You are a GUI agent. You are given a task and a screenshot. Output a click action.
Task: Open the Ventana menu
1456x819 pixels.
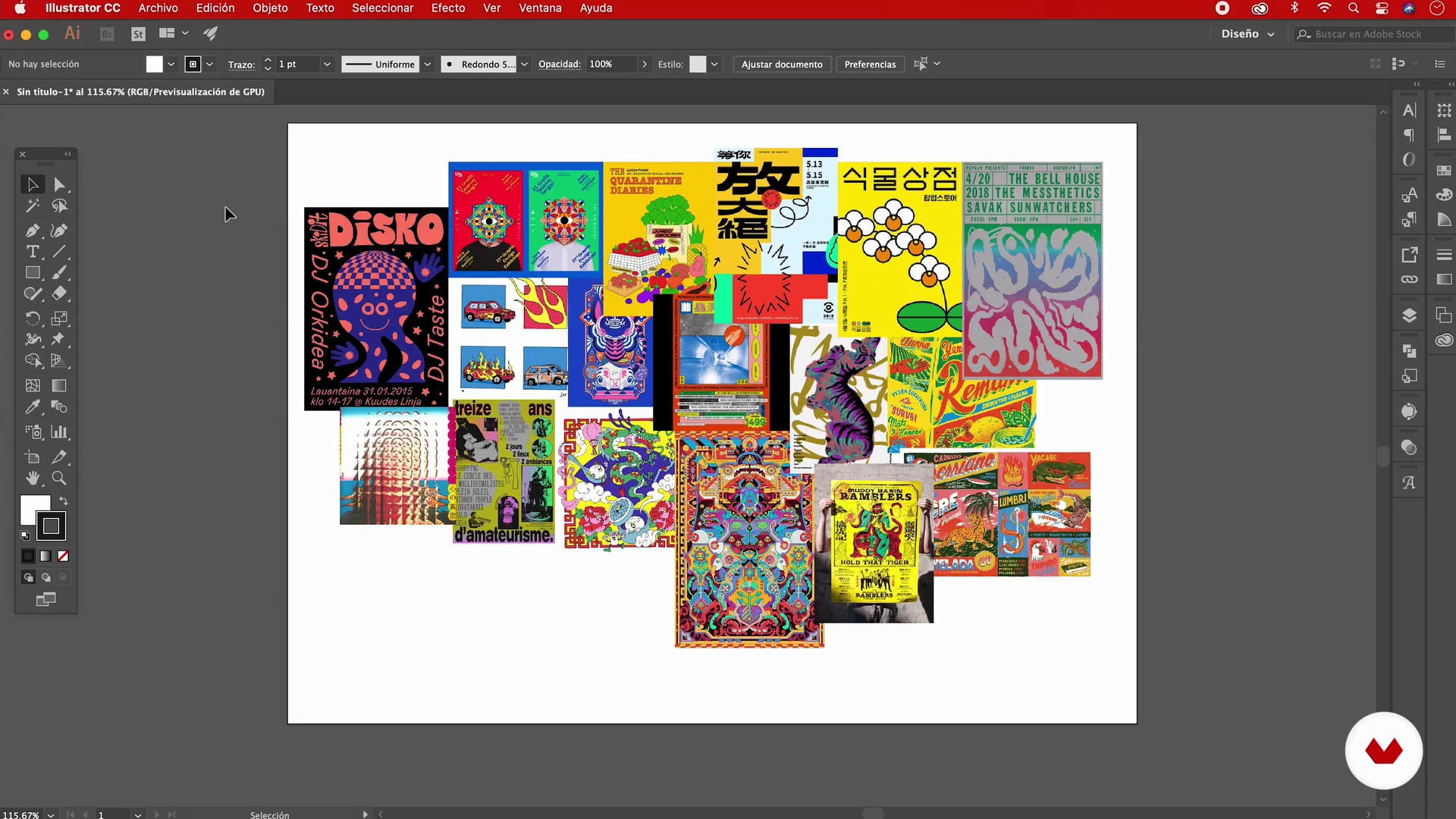coord(540,8)
